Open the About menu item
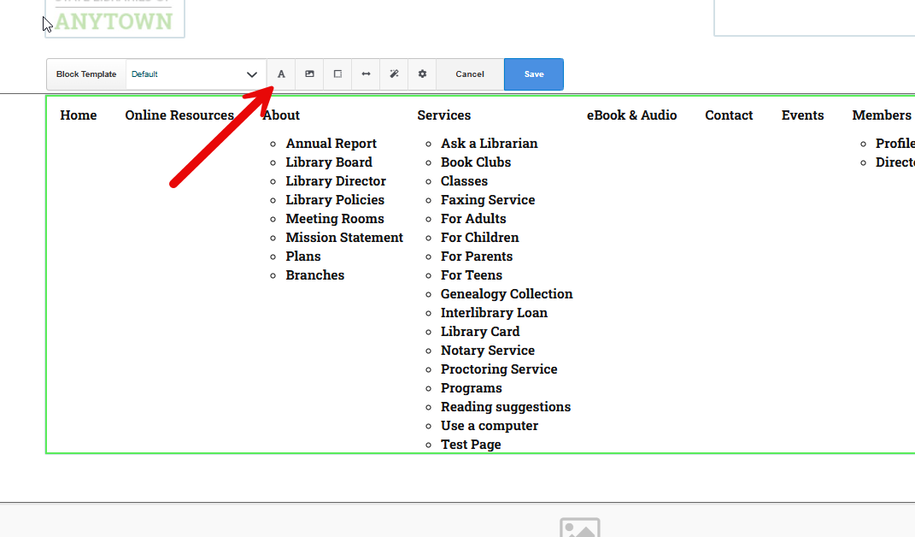Screen dimensions: 915x537 tap(281, 115)
